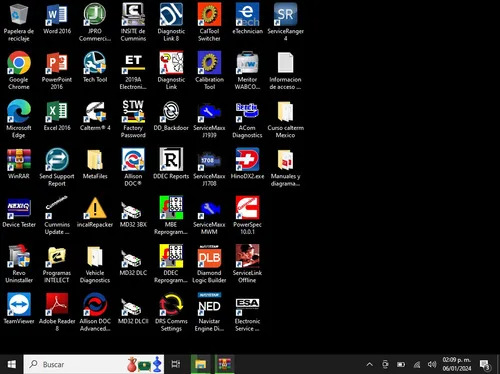This screenshot has width=500, height=374.
Task: Select the Excel 2016 shortcut
Action: point(57,115)
